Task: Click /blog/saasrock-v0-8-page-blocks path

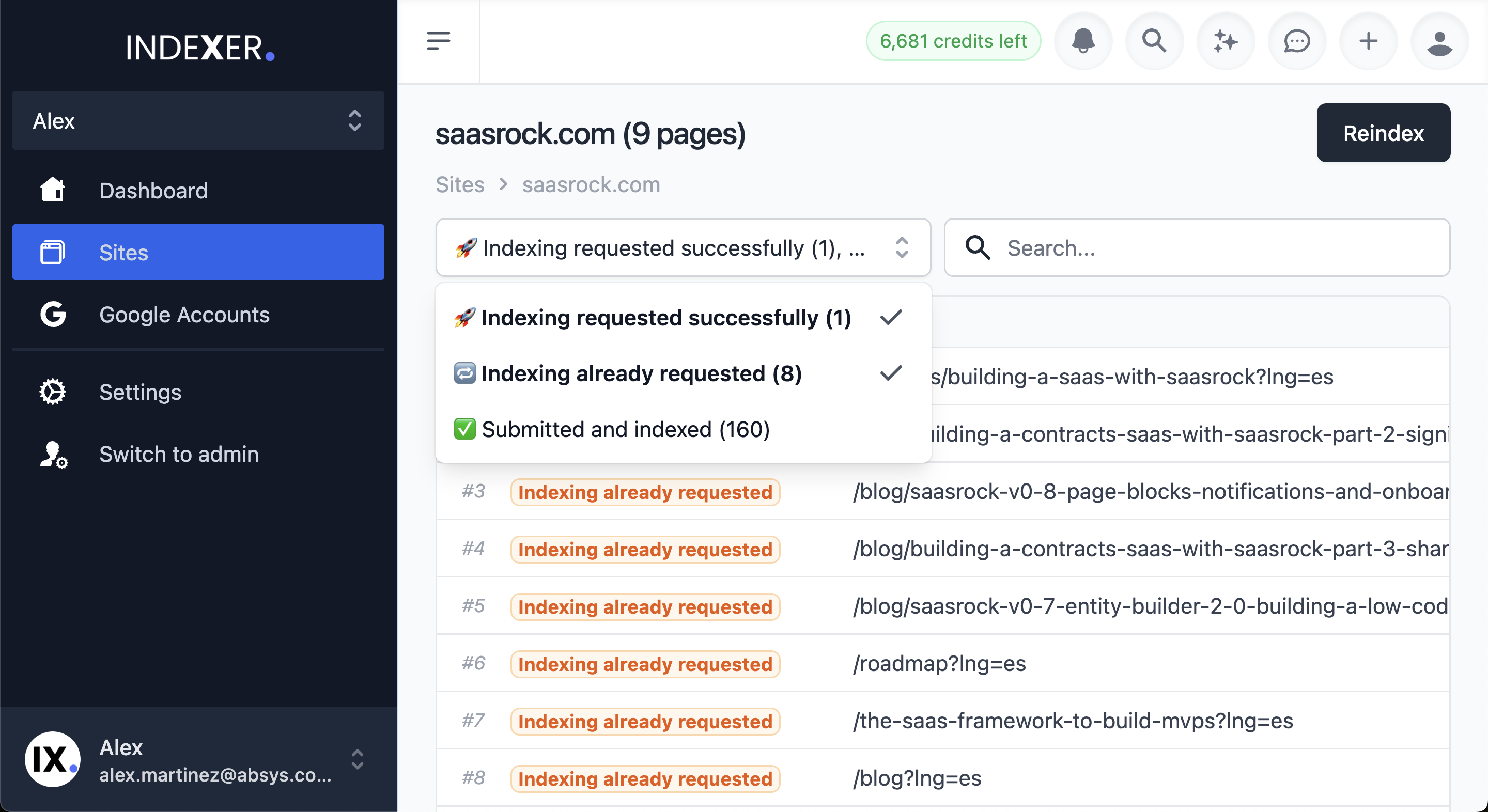Action: pyautogui.click(x=1151, y=491)
